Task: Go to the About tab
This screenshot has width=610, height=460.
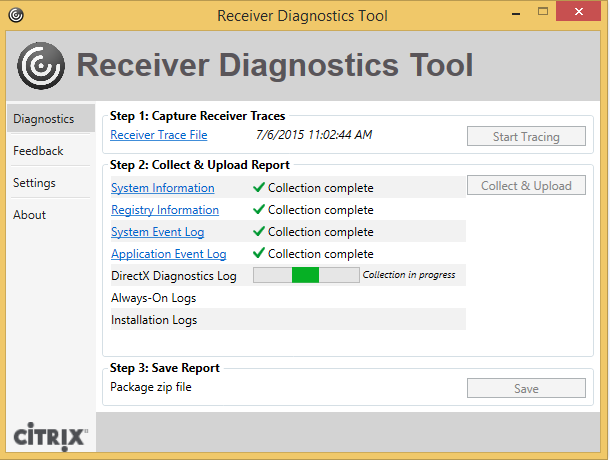Action: [x=29, y=215]
